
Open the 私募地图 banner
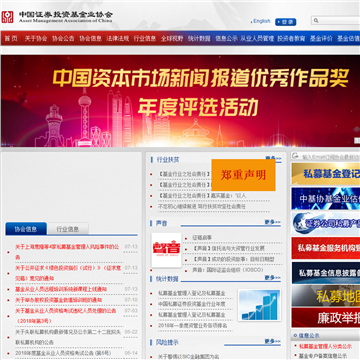point(326,296)
